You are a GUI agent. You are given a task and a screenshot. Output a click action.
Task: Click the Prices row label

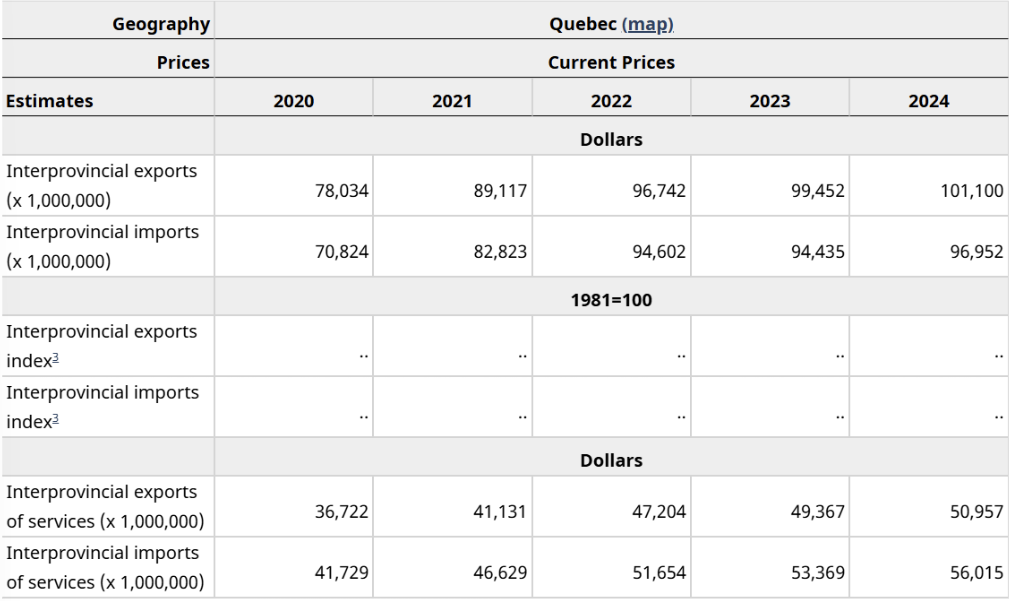(x=183, y=63)
